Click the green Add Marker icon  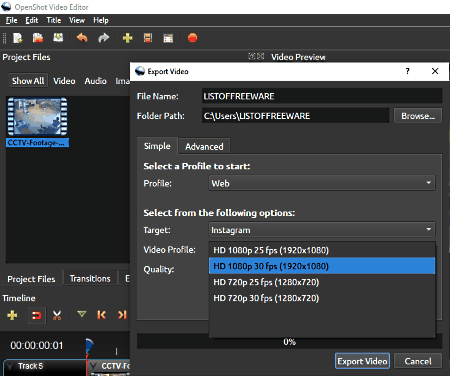click(x=82, y=314)
